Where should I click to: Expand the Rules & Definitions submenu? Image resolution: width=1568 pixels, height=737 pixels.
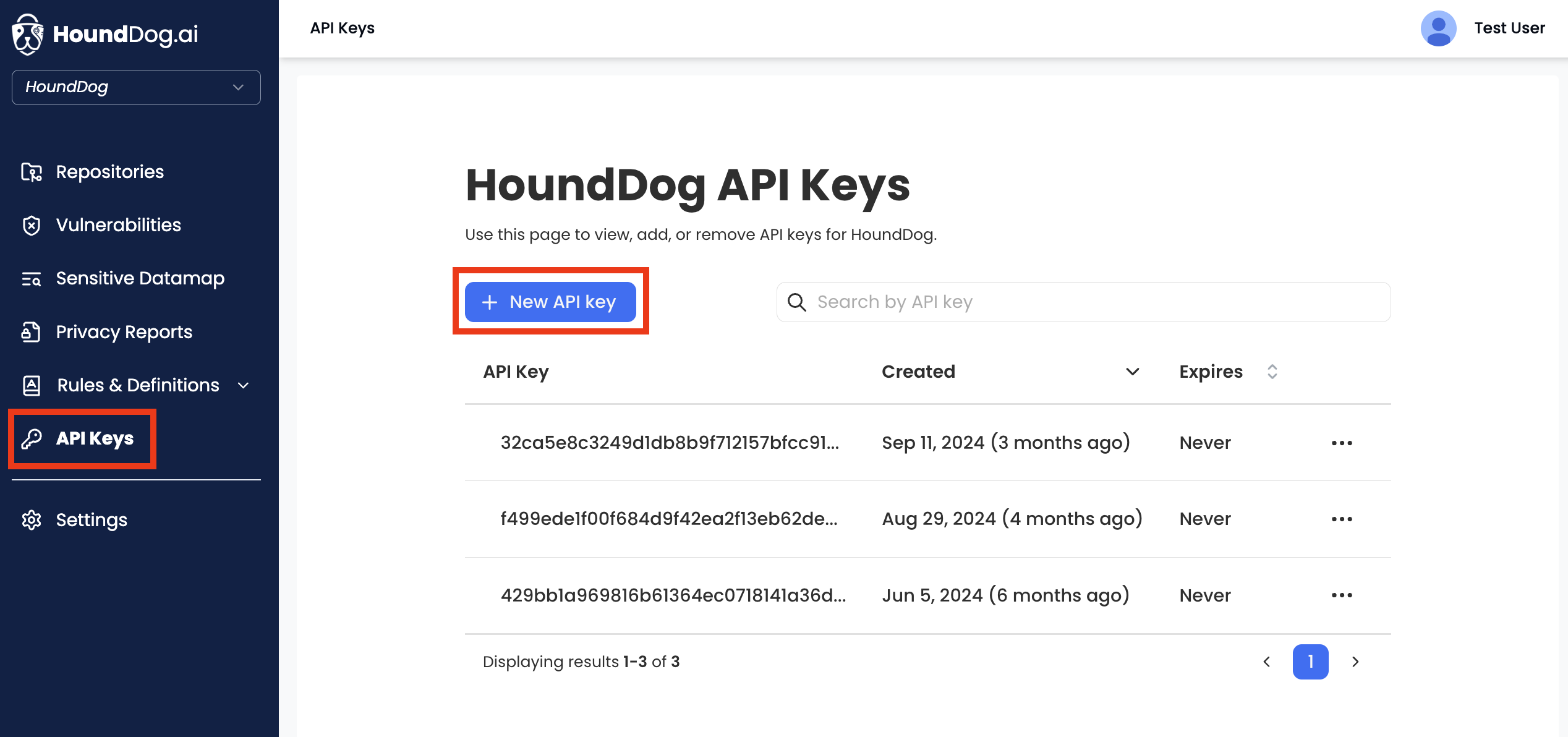coord(244,385)
